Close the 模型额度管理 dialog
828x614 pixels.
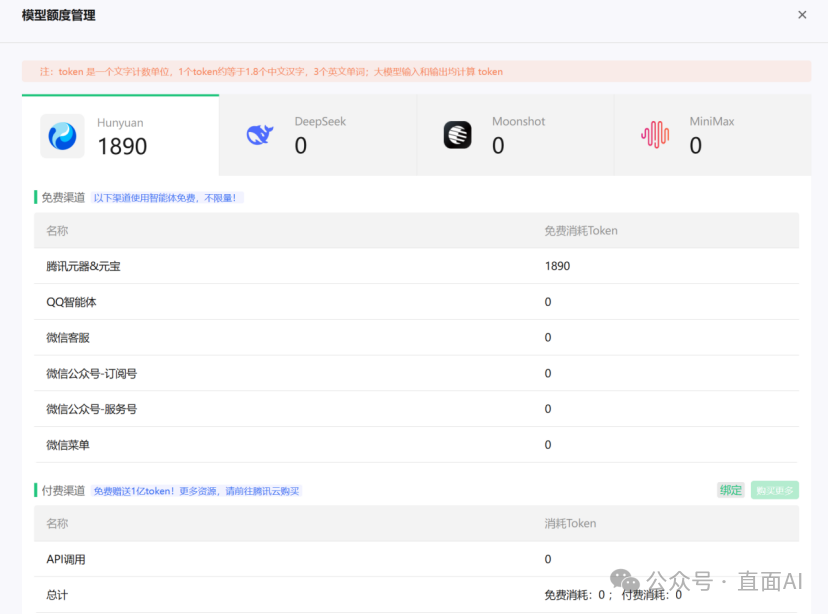pyautogui.click(x=802, y=15)
